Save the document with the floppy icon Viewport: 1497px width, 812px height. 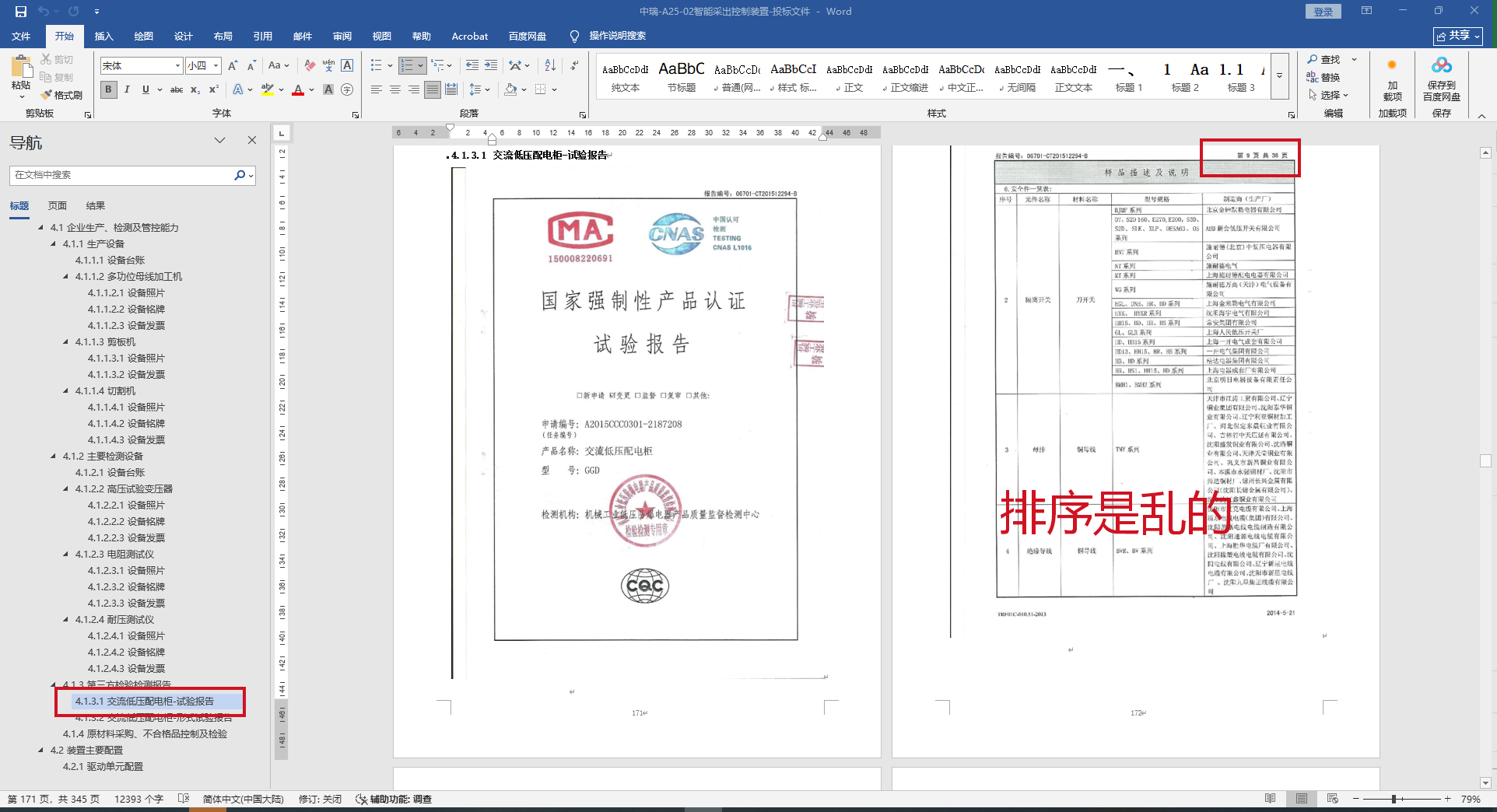coord(21,12)
